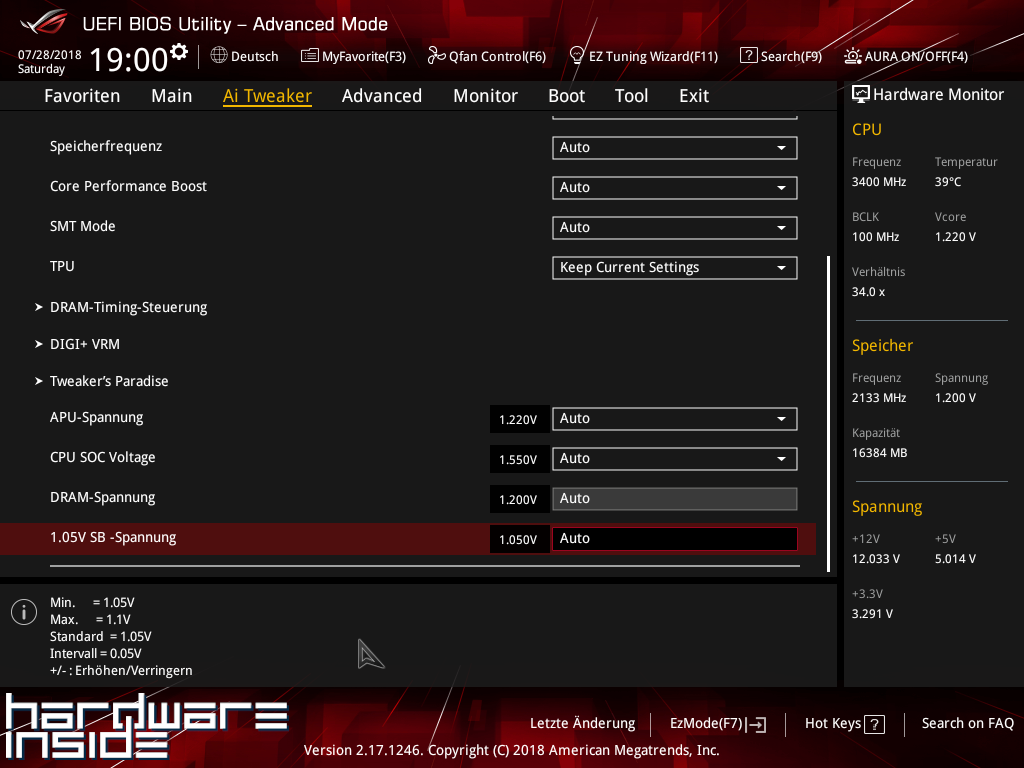Image resolution: width=1024 pixels, height=768 pixels.
Task: Open the CPU SOC Voltage dropdown
Action: (x=675, y=458)
